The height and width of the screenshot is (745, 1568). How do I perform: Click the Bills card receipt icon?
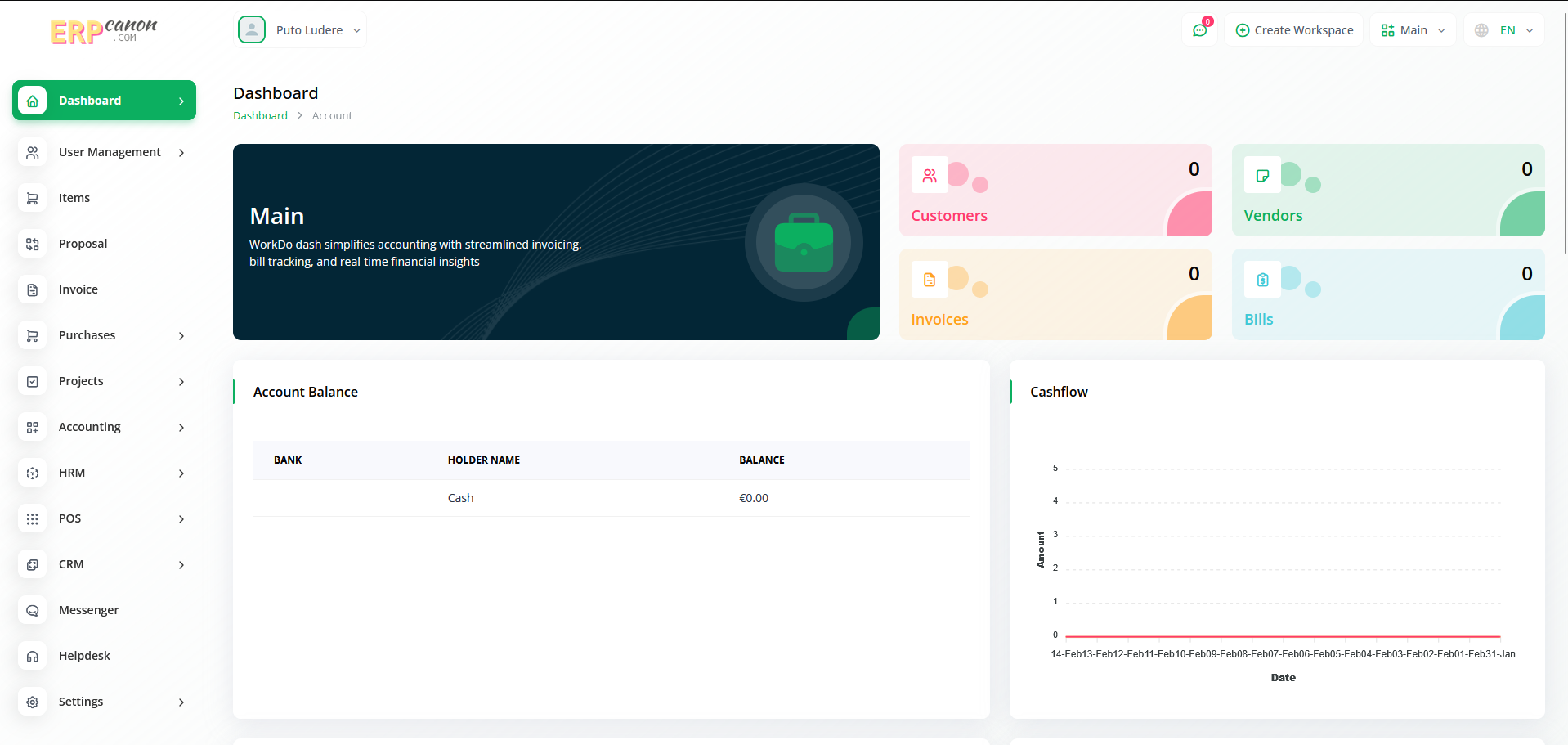click(1262, 280)
